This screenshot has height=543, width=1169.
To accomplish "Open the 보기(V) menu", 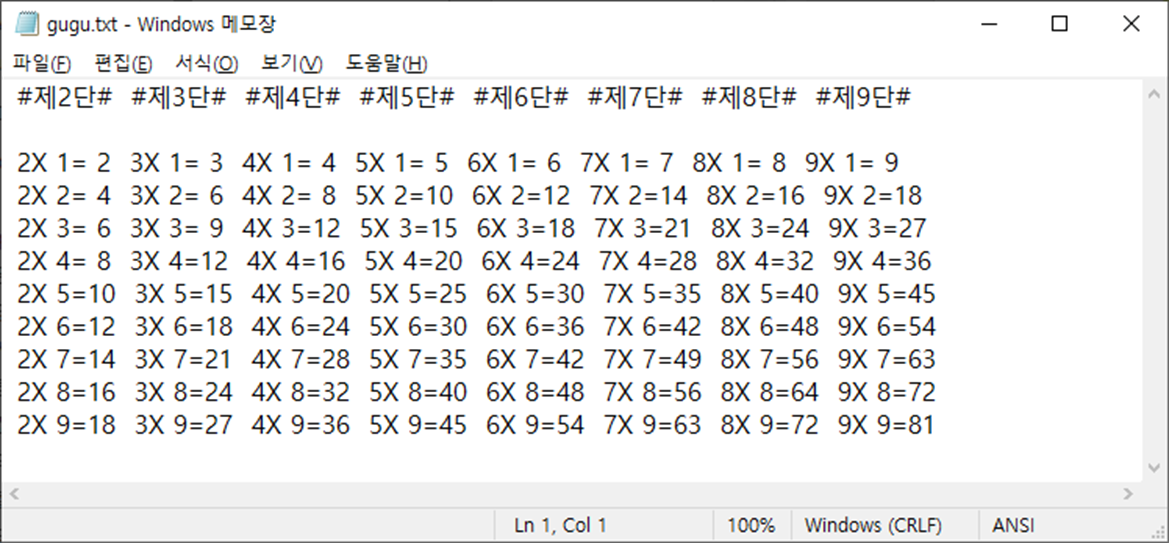I will tap(292, 63).
